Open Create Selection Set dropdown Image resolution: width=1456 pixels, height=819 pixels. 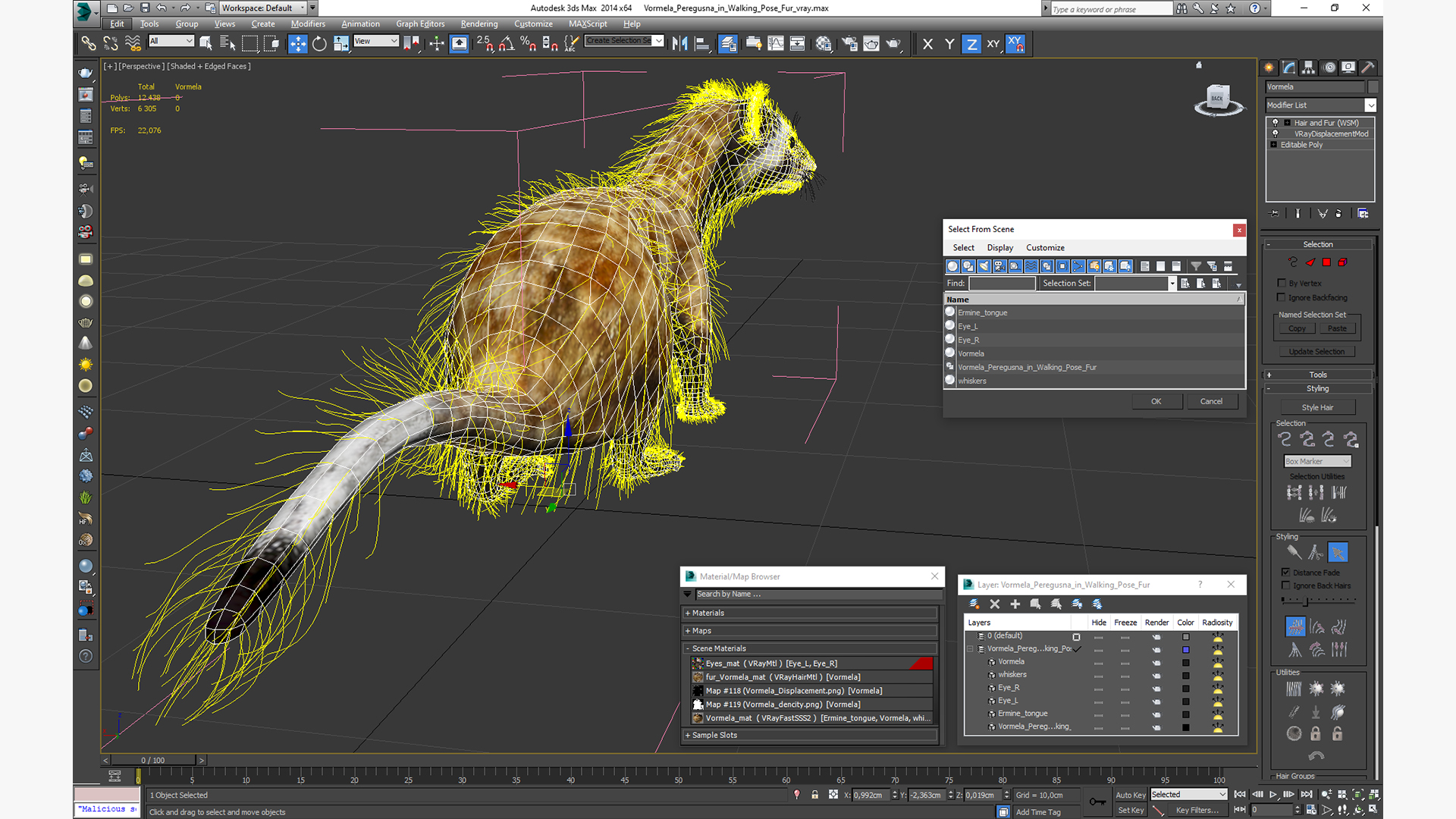[x=658, y=41]
